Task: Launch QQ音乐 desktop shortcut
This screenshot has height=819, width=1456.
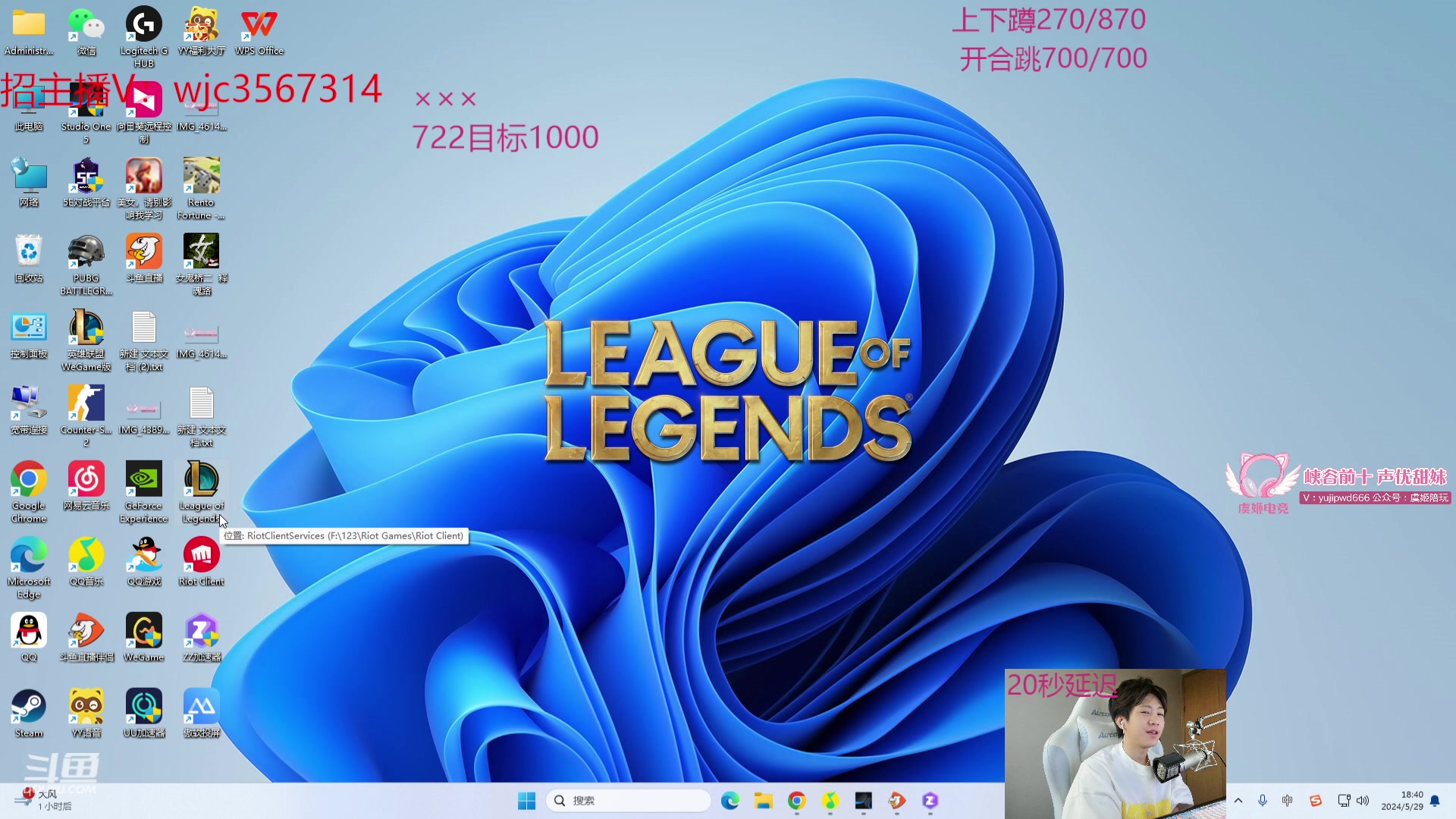Action: click(x=86, y=561)
